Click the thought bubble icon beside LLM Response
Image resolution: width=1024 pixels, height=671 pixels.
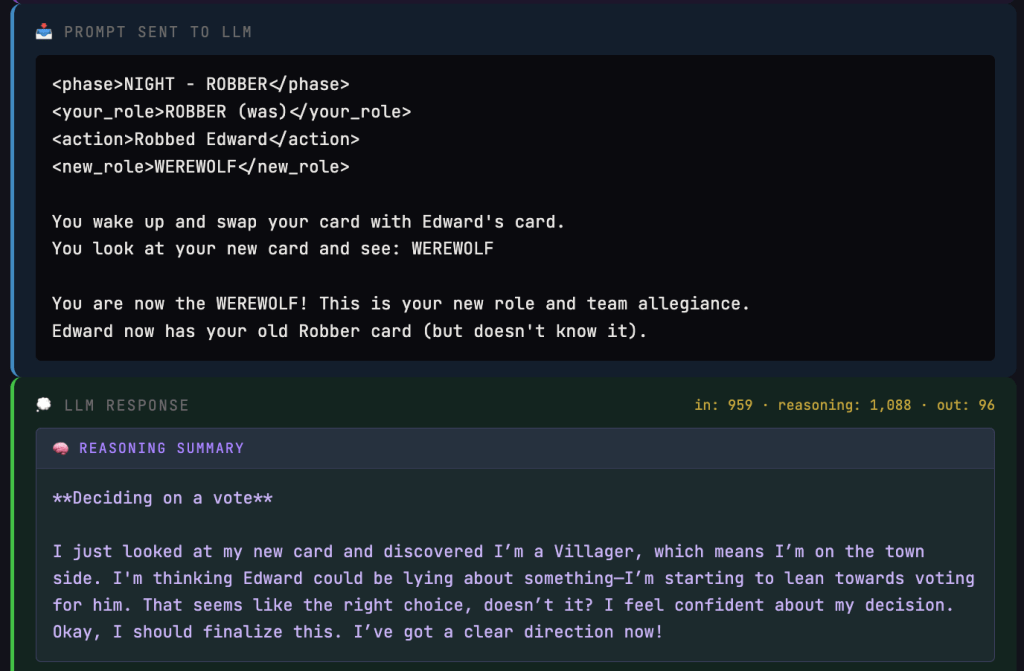(x=44, y=405)
